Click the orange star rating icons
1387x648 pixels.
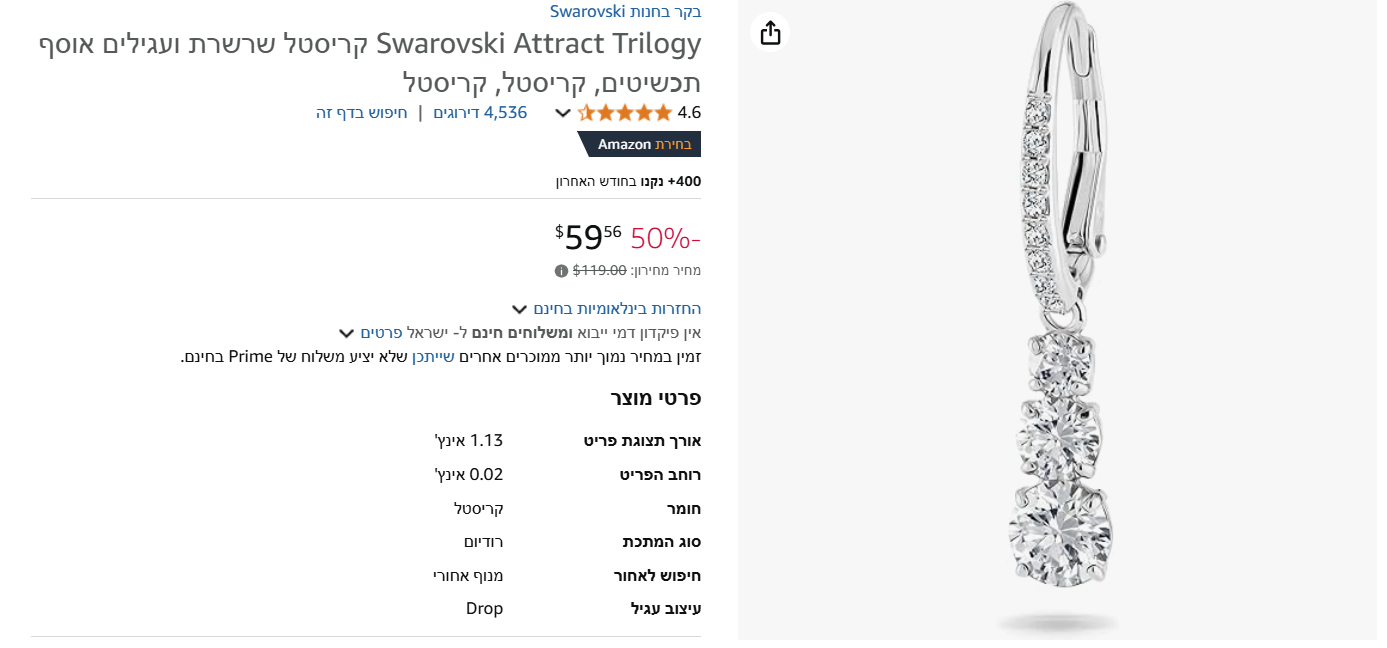(x=625, y=112)
